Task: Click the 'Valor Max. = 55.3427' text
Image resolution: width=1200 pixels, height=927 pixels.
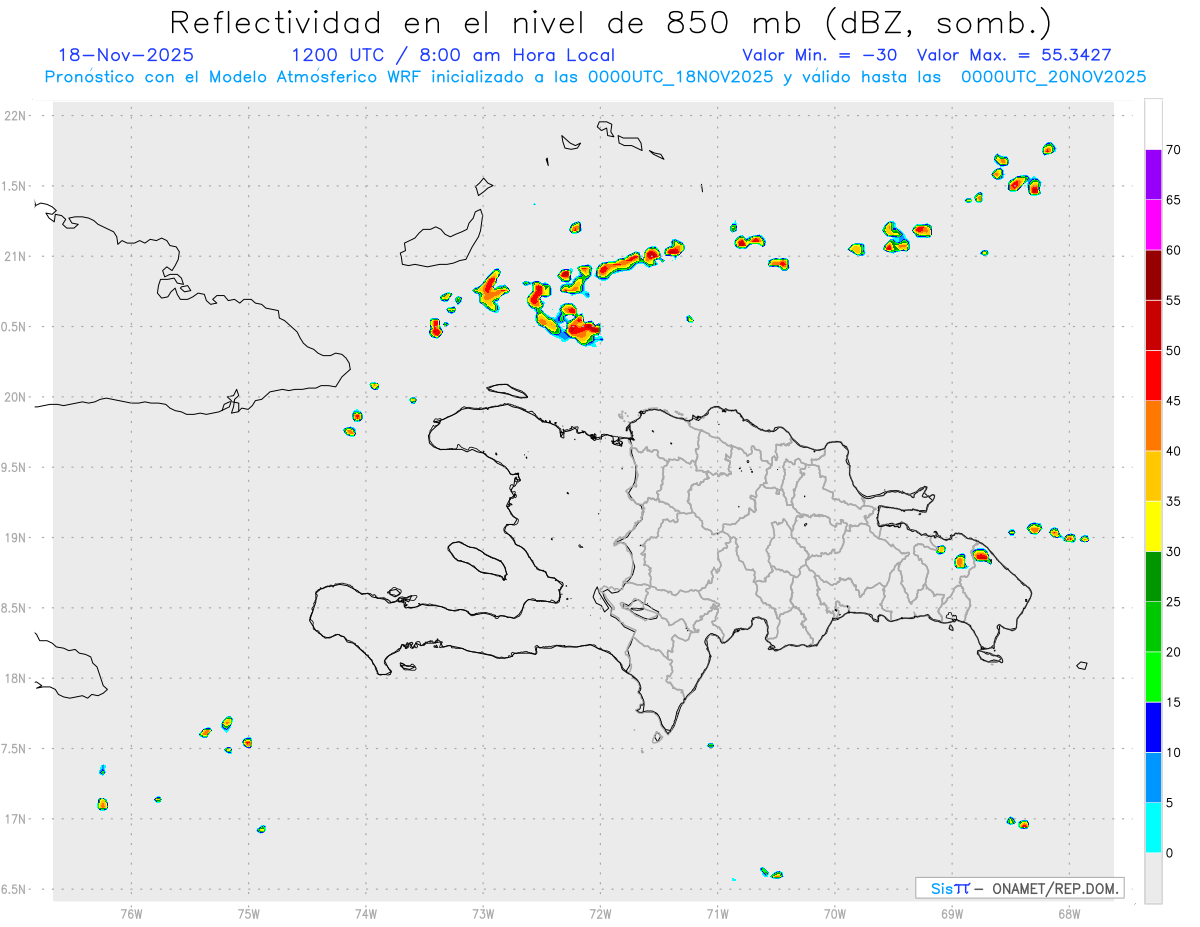Action: [x=1014, y=55]
